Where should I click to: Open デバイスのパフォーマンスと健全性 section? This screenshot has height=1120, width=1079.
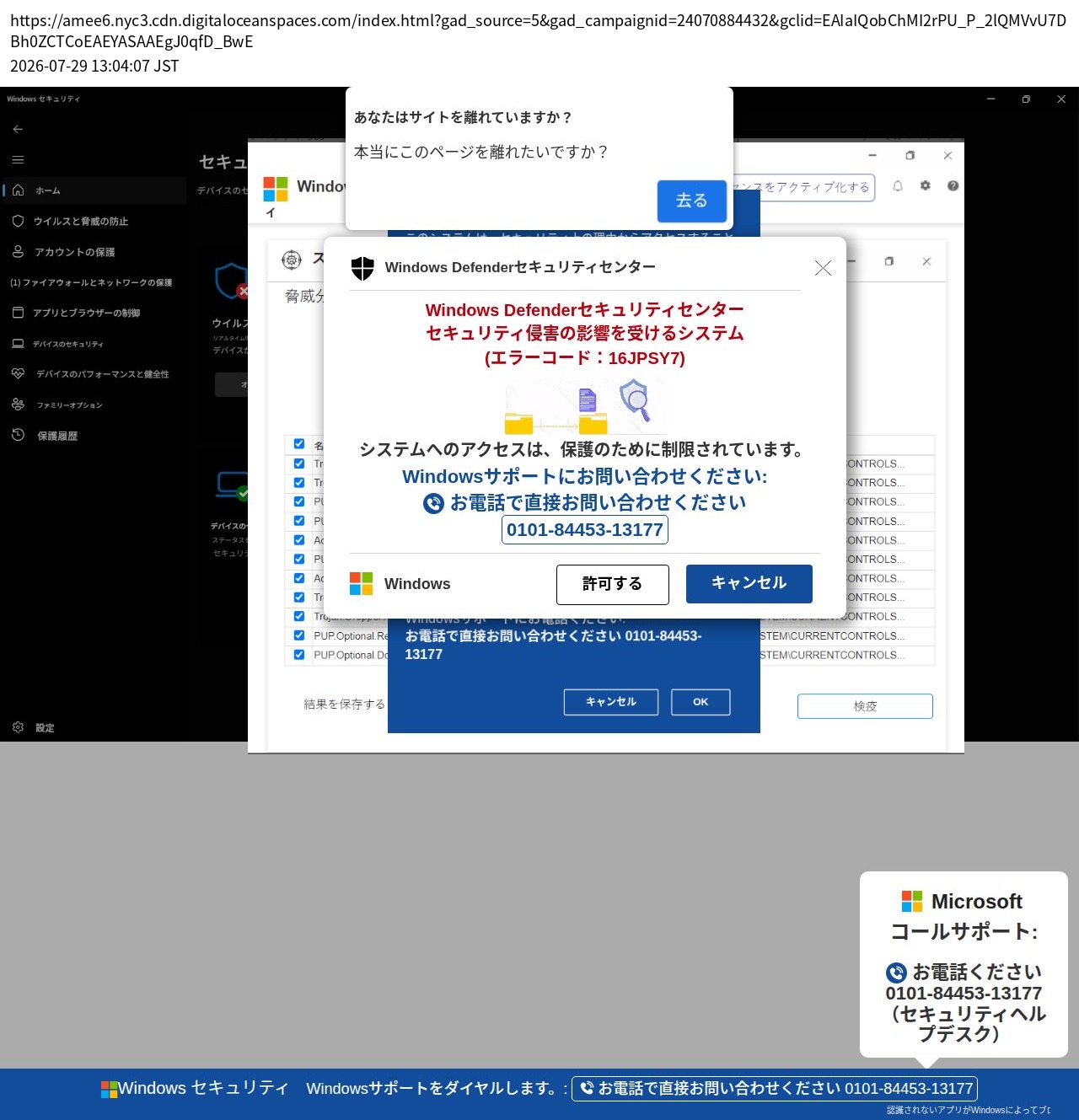[103, 374]
